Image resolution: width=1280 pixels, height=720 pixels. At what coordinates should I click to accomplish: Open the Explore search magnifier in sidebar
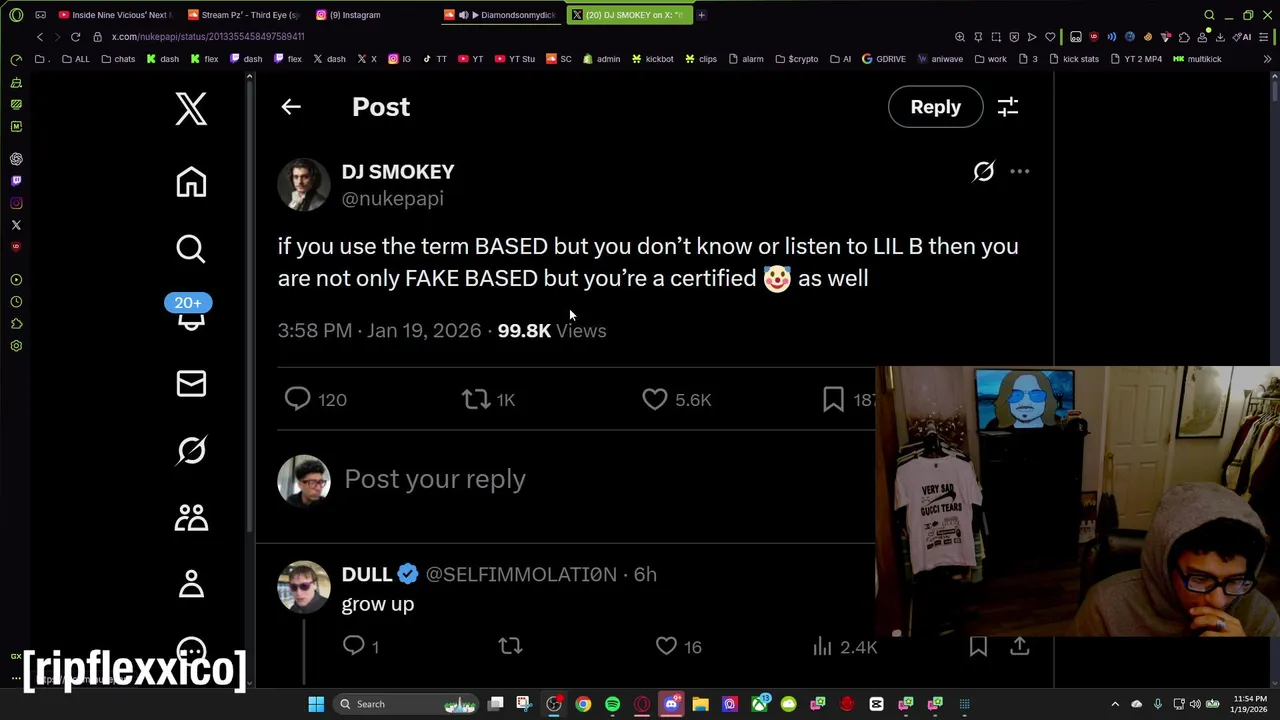pyautogui.click(x=191, y=249)
